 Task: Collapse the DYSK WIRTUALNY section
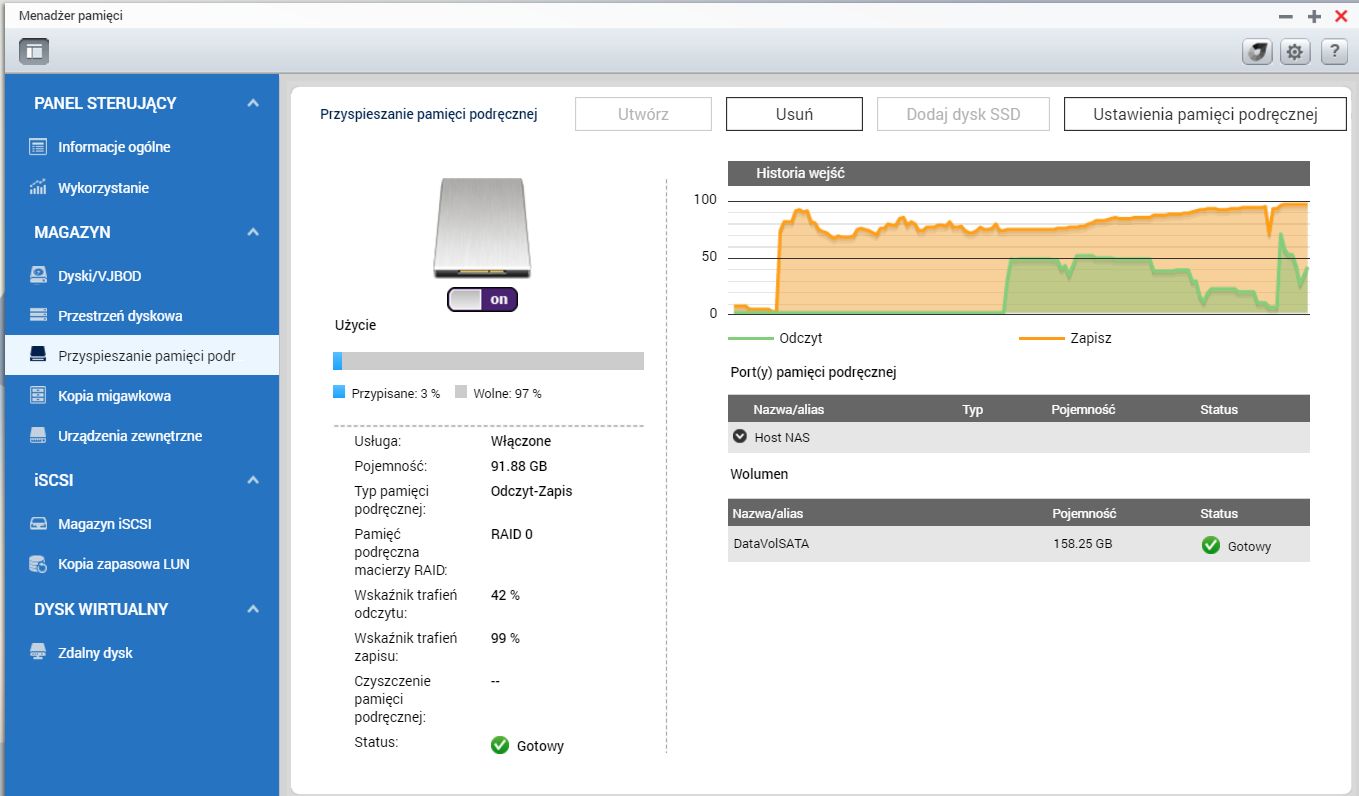[253, 609]
